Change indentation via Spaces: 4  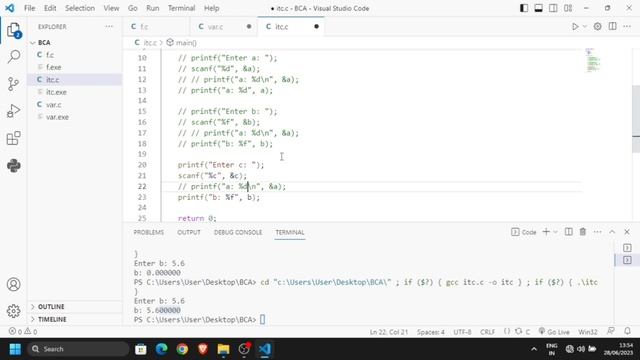click(x=431, y=332)
